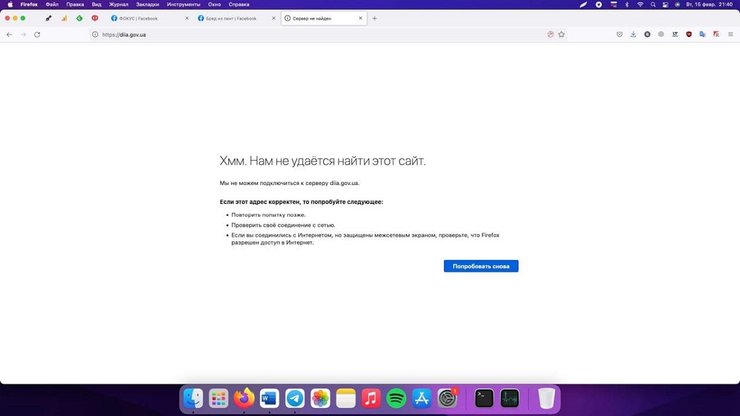The height and width of the screenshot is (416, 740).
Task: Open the App Store dock icon
Action: 423,398
